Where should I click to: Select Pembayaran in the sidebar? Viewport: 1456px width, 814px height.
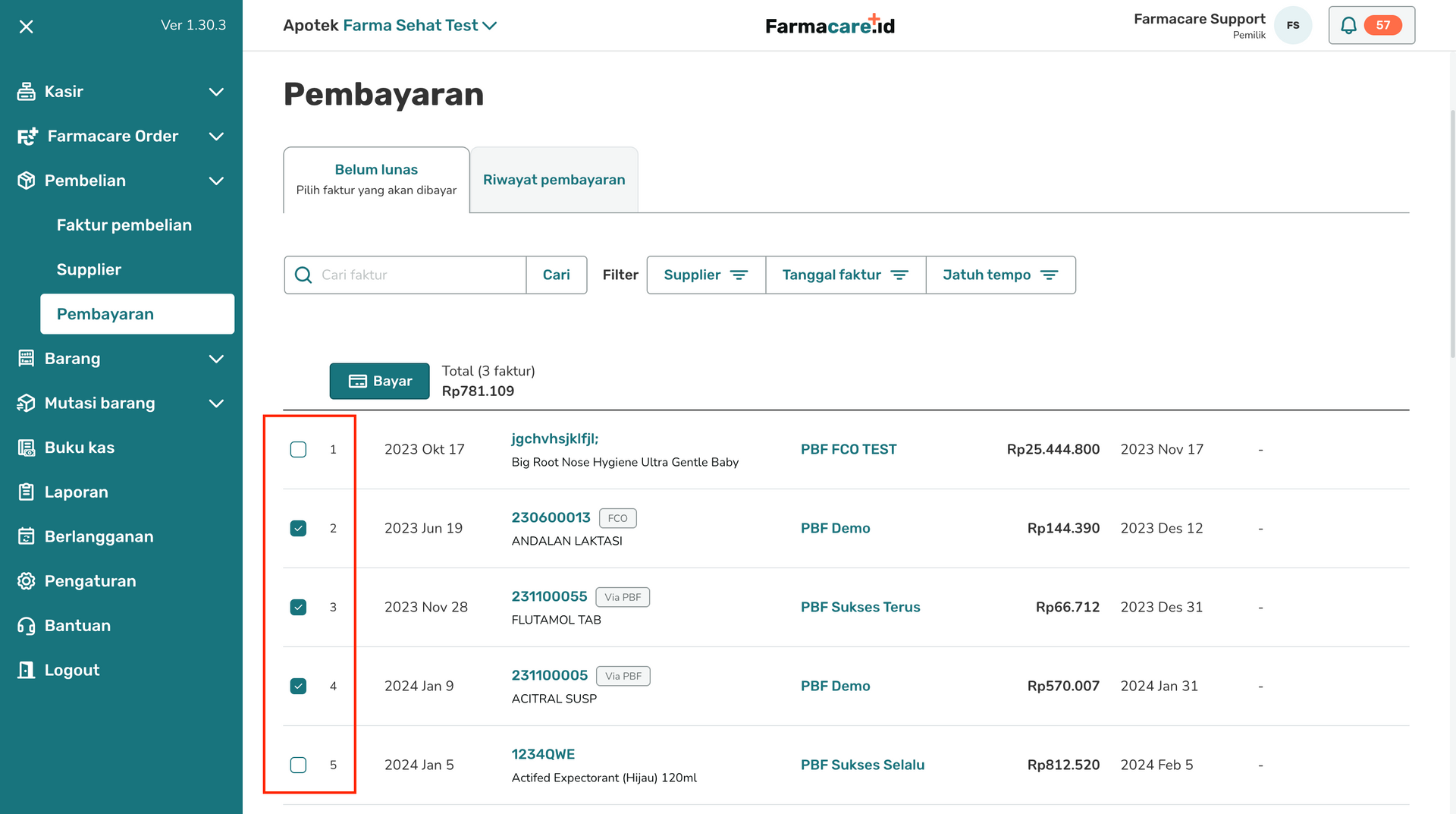137,314
